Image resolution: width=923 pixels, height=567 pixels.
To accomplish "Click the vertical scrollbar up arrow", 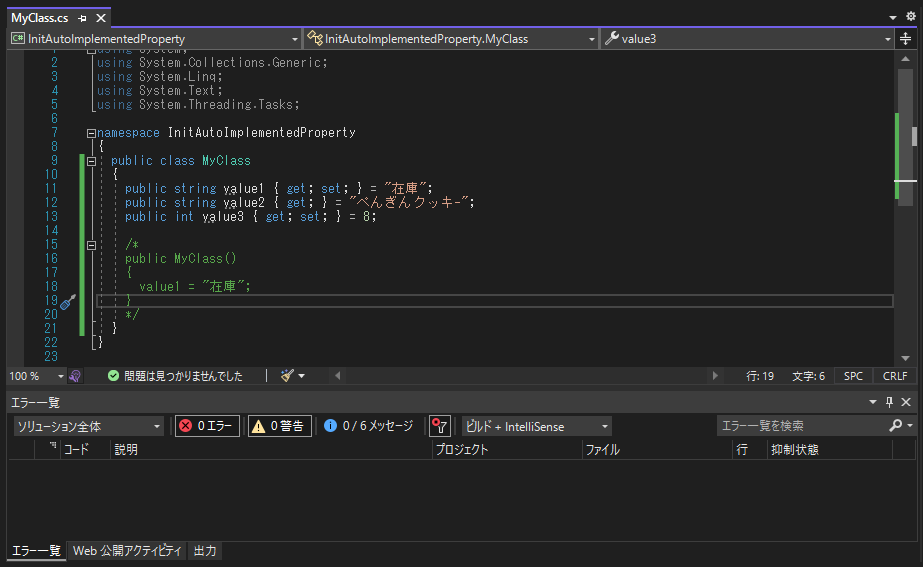I will 905,59.
